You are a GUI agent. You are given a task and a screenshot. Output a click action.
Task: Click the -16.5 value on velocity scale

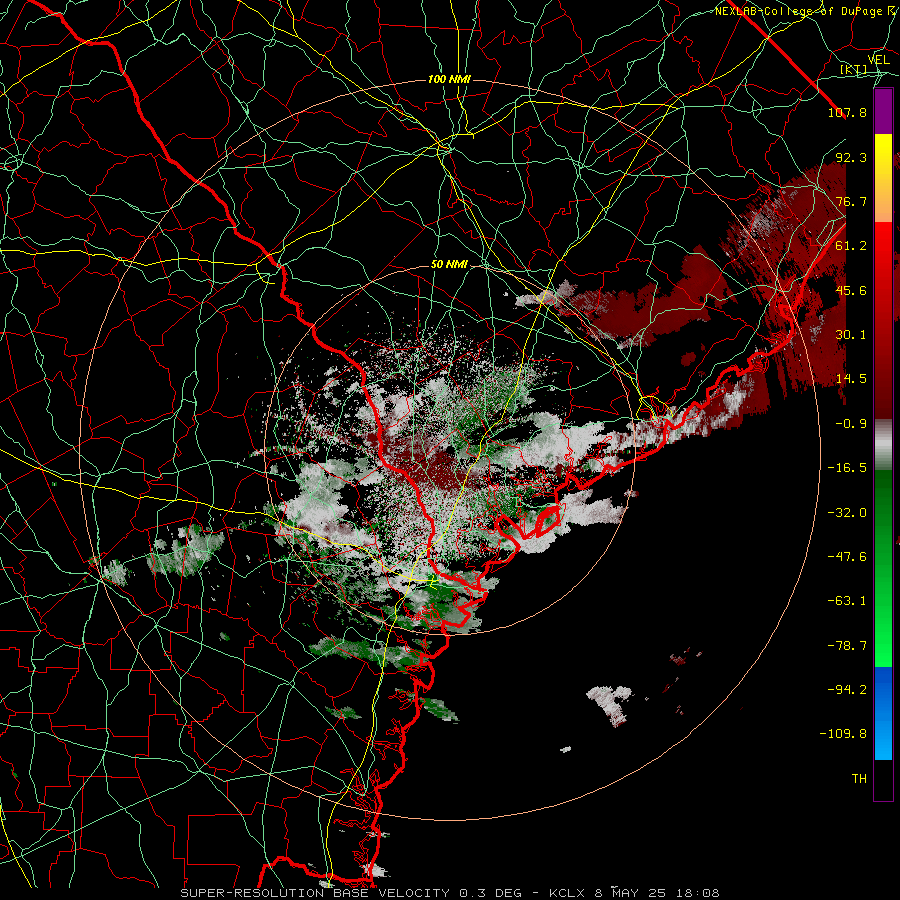click(847, 468)
